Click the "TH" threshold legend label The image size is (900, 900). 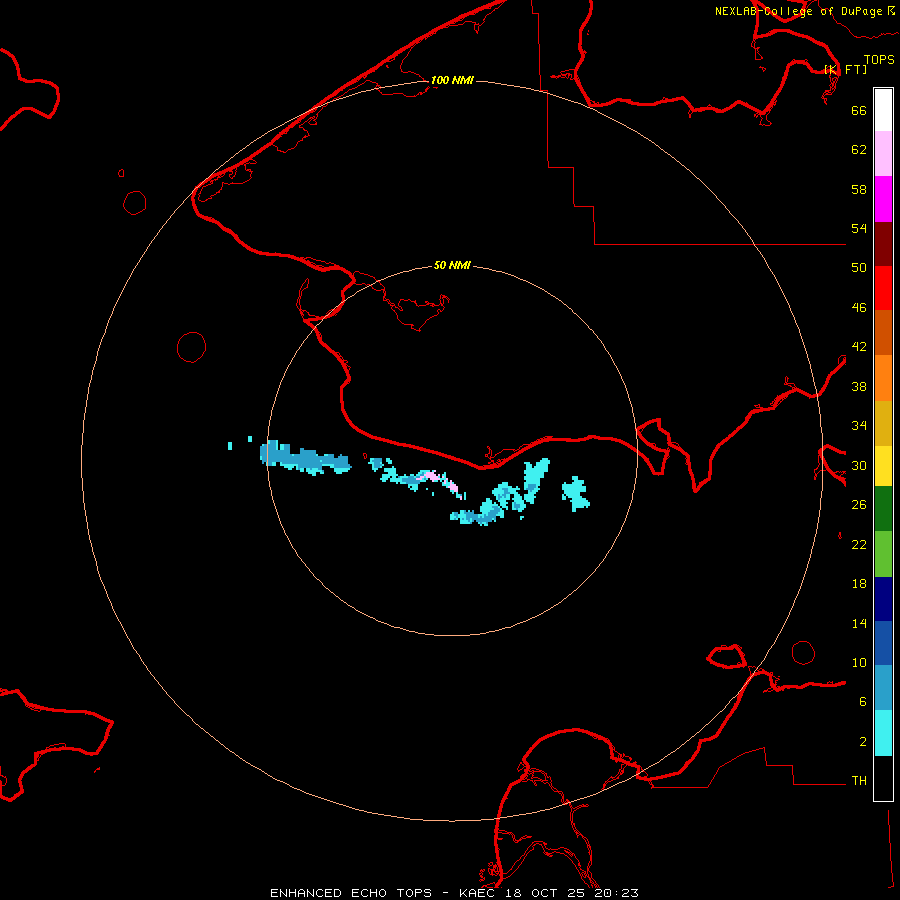tap(859, 781)
